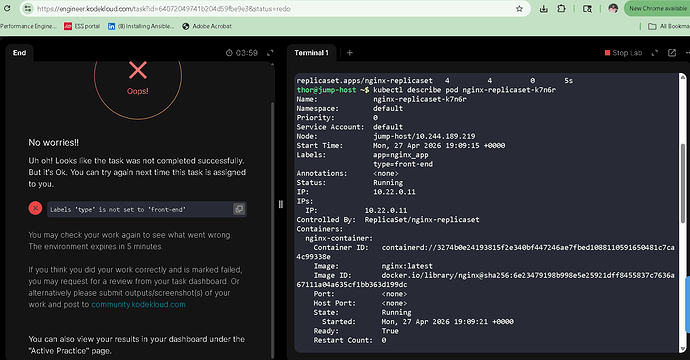Click the Stop Lab button
Screen dimensions: 690x360
(624, 53)
